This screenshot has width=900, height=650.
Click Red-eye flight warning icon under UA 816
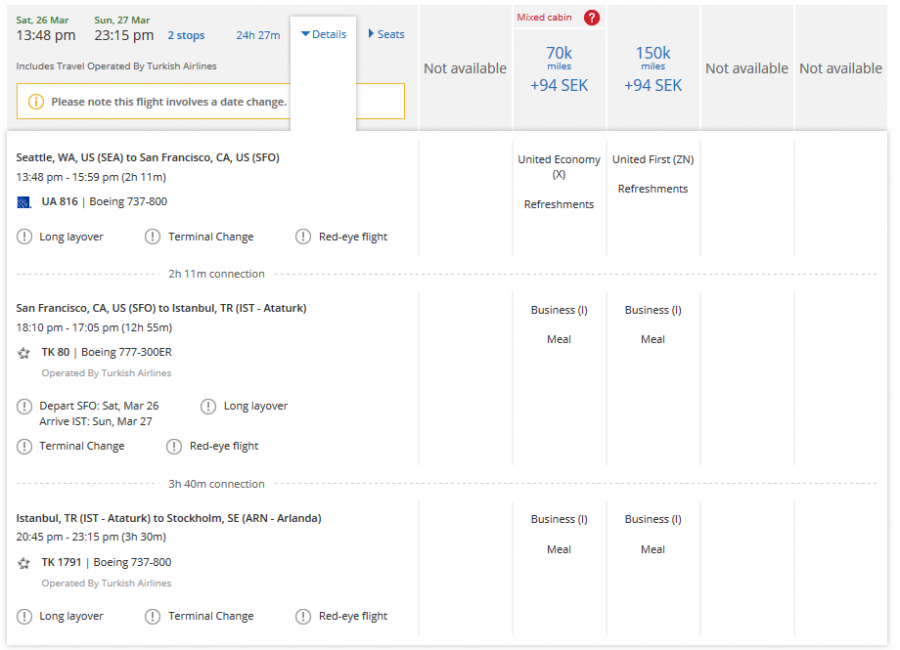[303, 237]
